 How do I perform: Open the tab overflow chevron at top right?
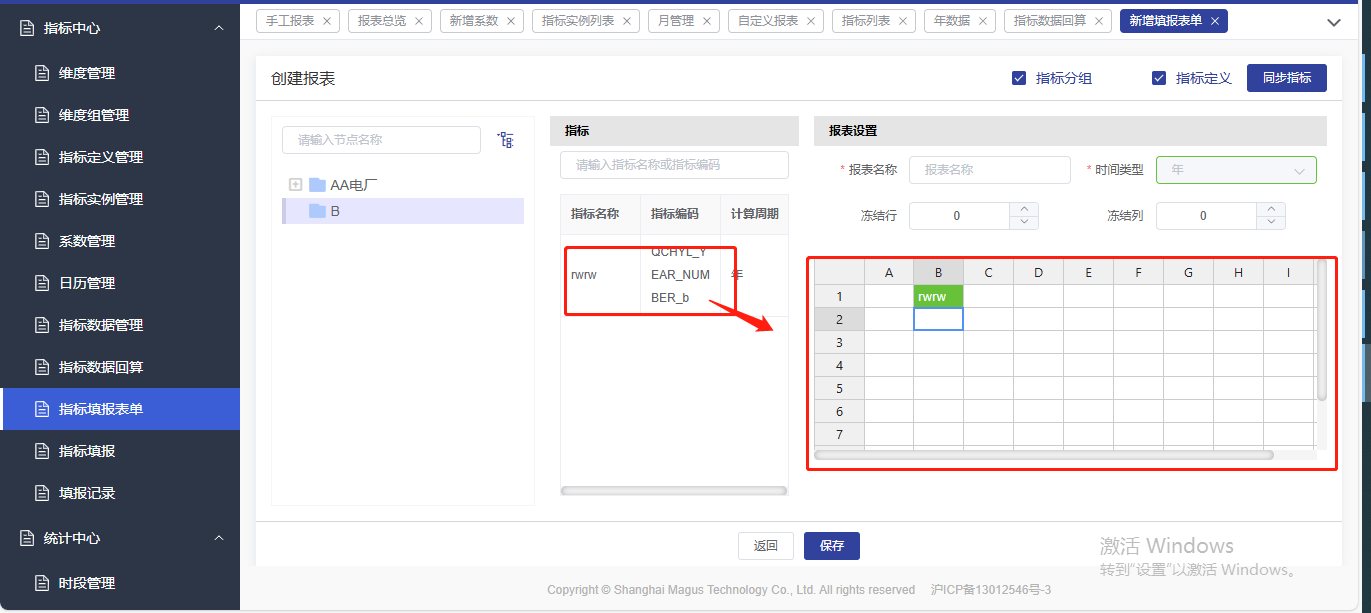(x=1333, y=22)
